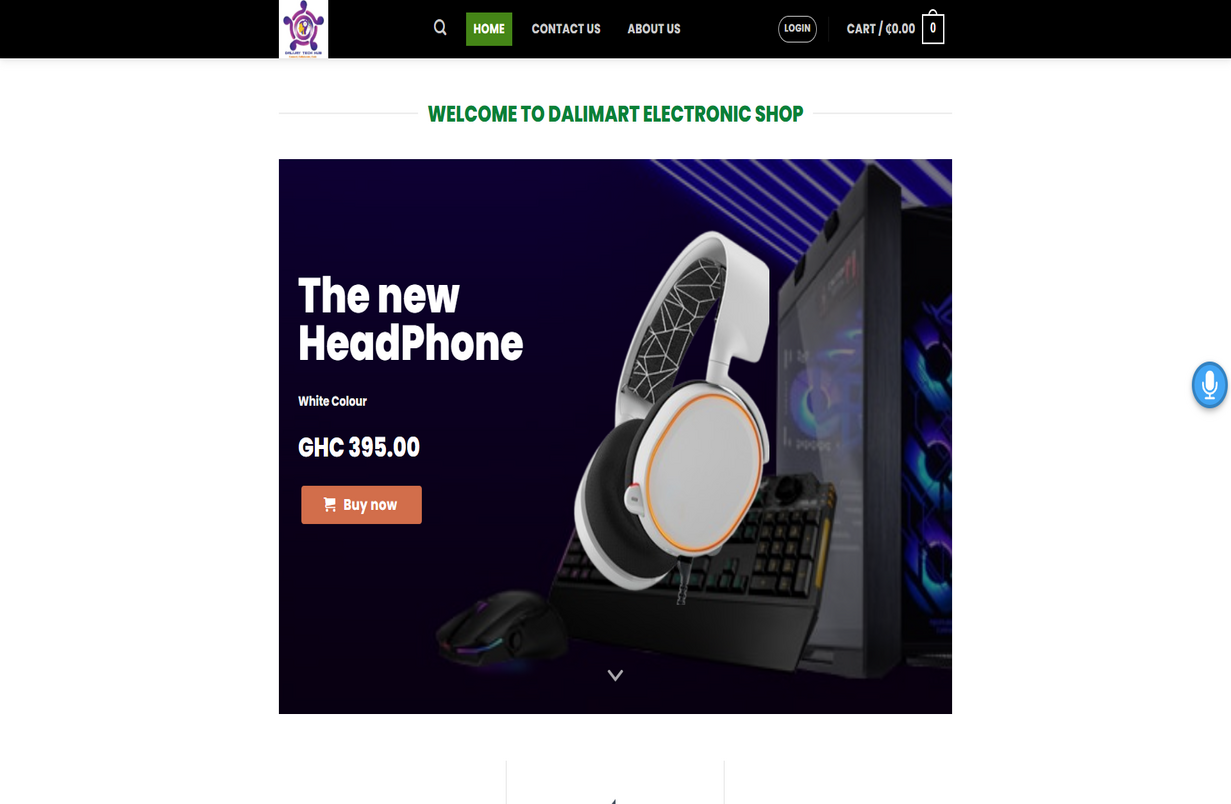Click the shopping cart icon inside Buy now
Screen dimensions: 1231x804
(330, 505)
